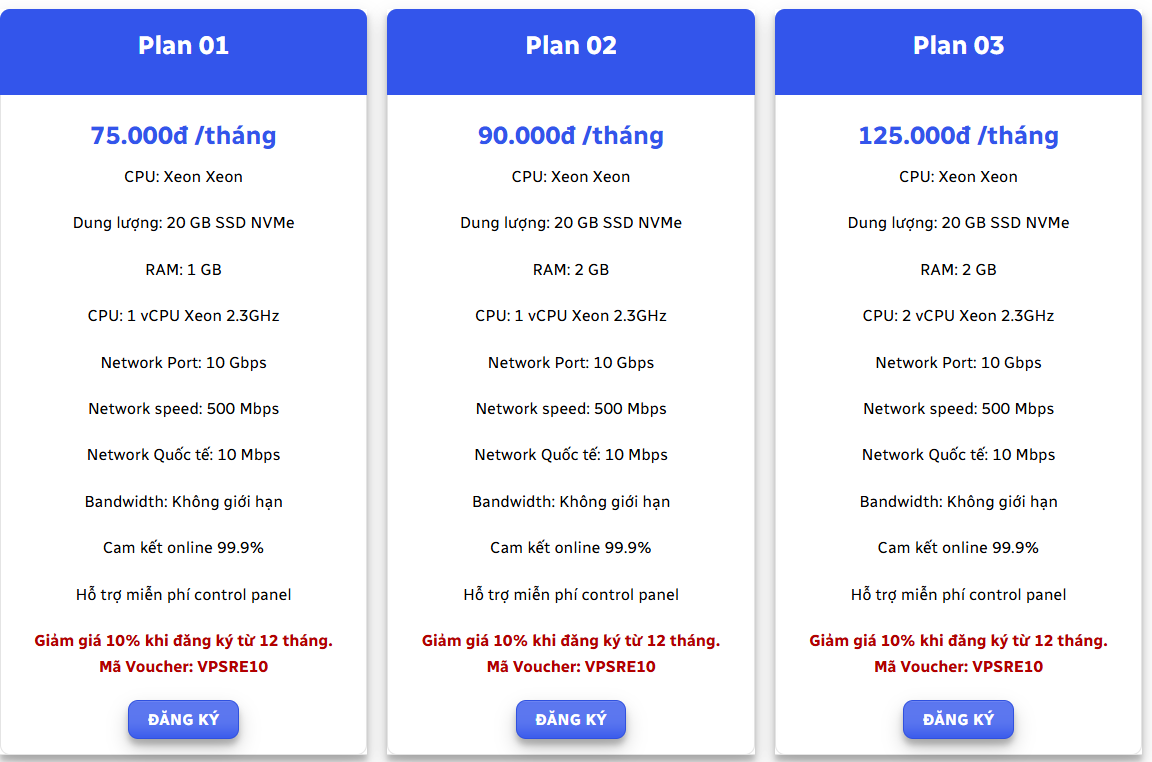The image size is (1152, 762).
Task: Click Plan 03's 10% discount notice
Action: pyautogui.click(x=958, y=641)
